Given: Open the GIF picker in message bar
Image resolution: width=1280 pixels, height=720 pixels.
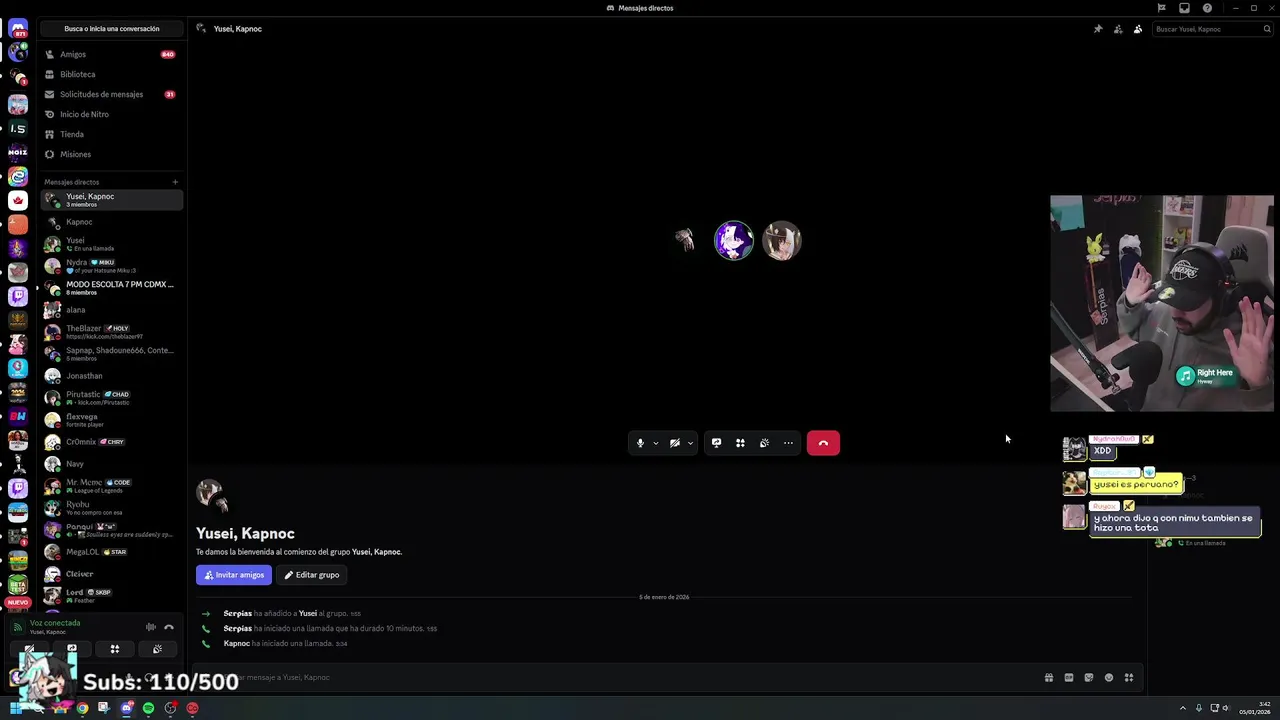Looking at the screenshot, I should [1069, 678].
